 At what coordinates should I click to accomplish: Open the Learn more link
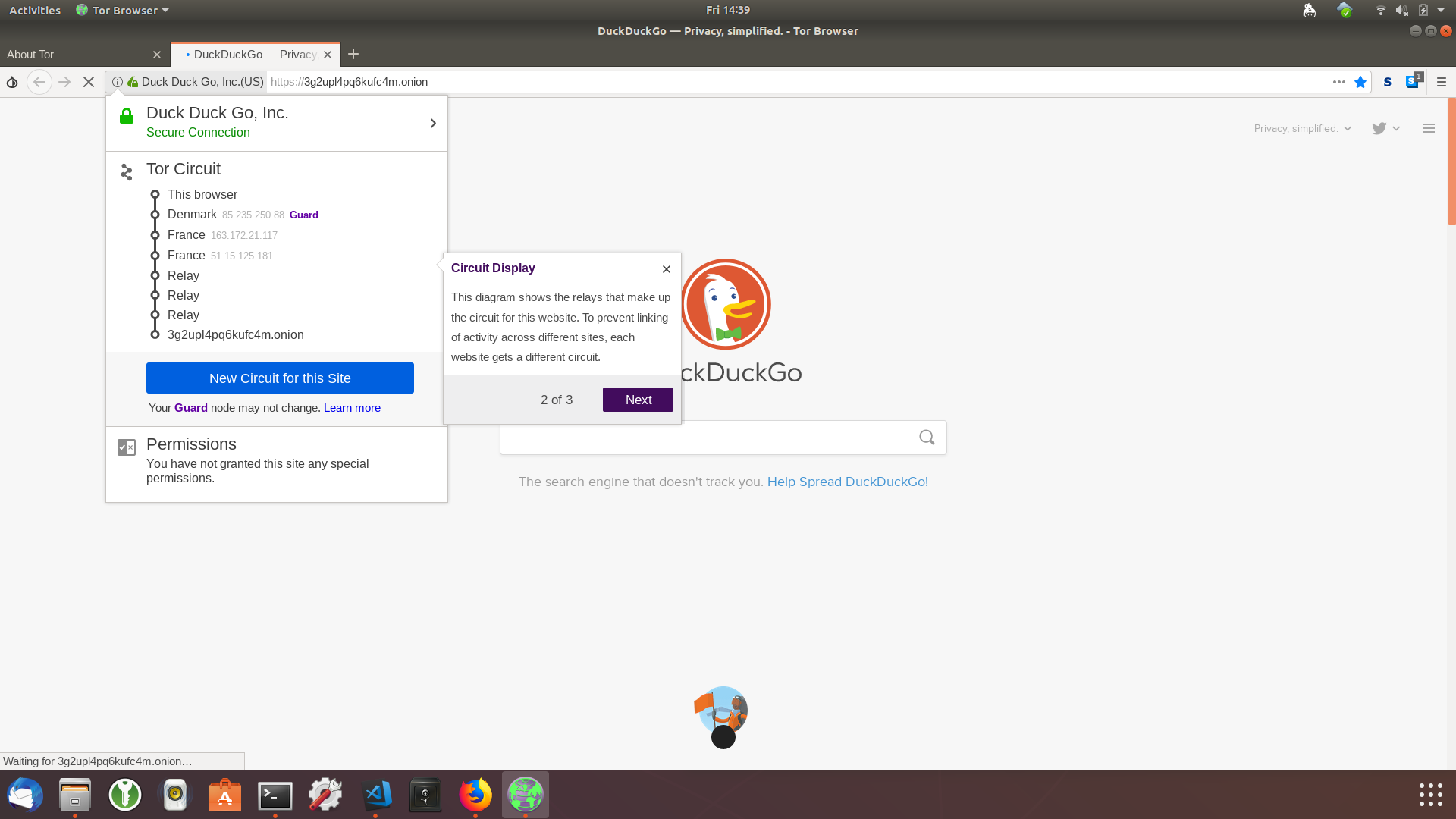(352, 408)
